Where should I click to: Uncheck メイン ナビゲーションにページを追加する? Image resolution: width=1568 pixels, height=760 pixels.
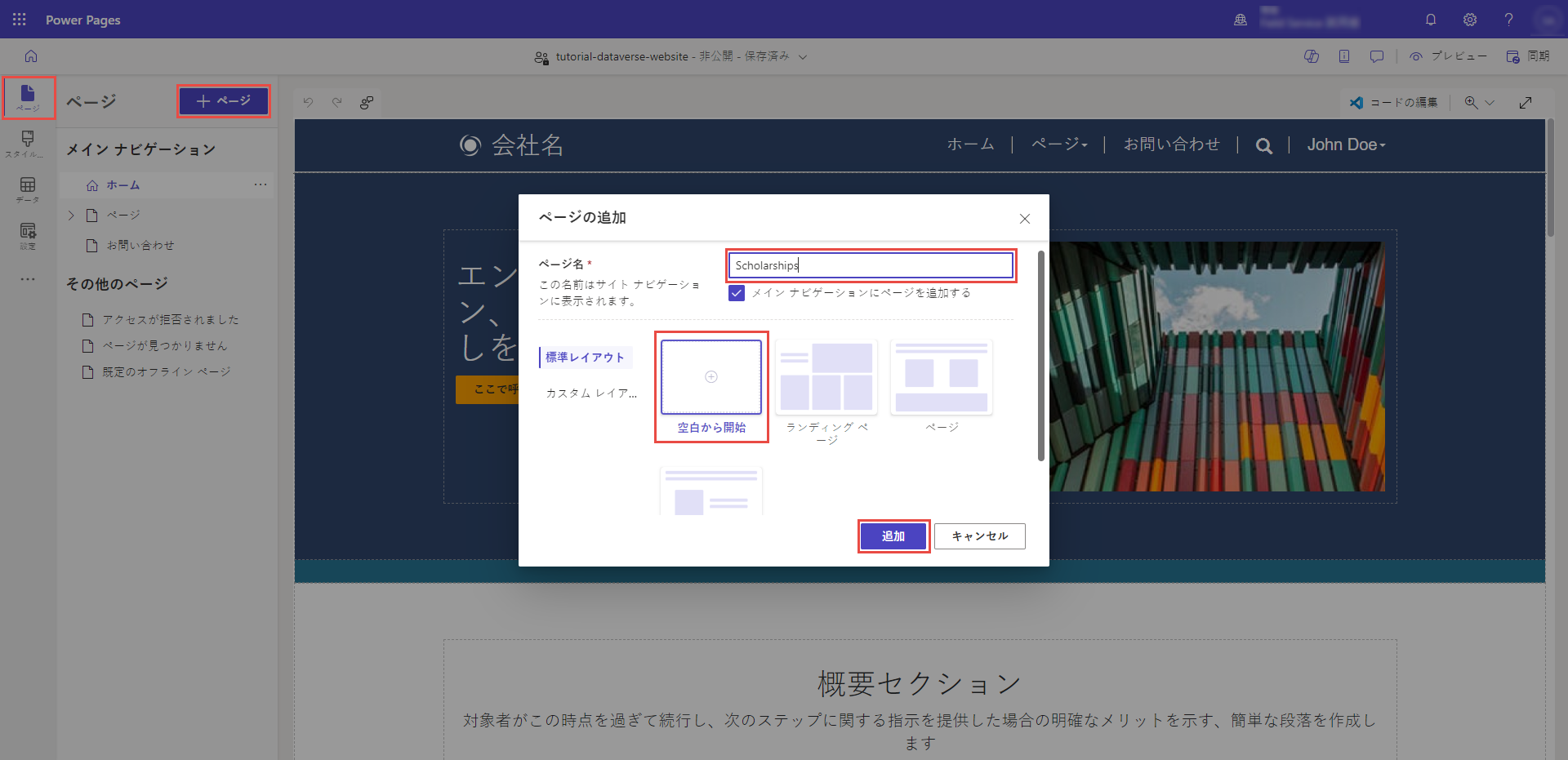(x=737, y=293)
